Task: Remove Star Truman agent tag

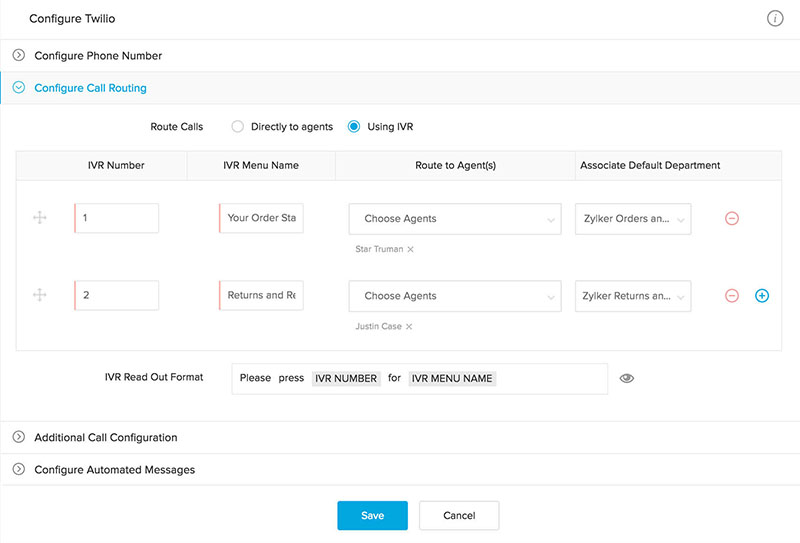Action: [x=410, y=249]
